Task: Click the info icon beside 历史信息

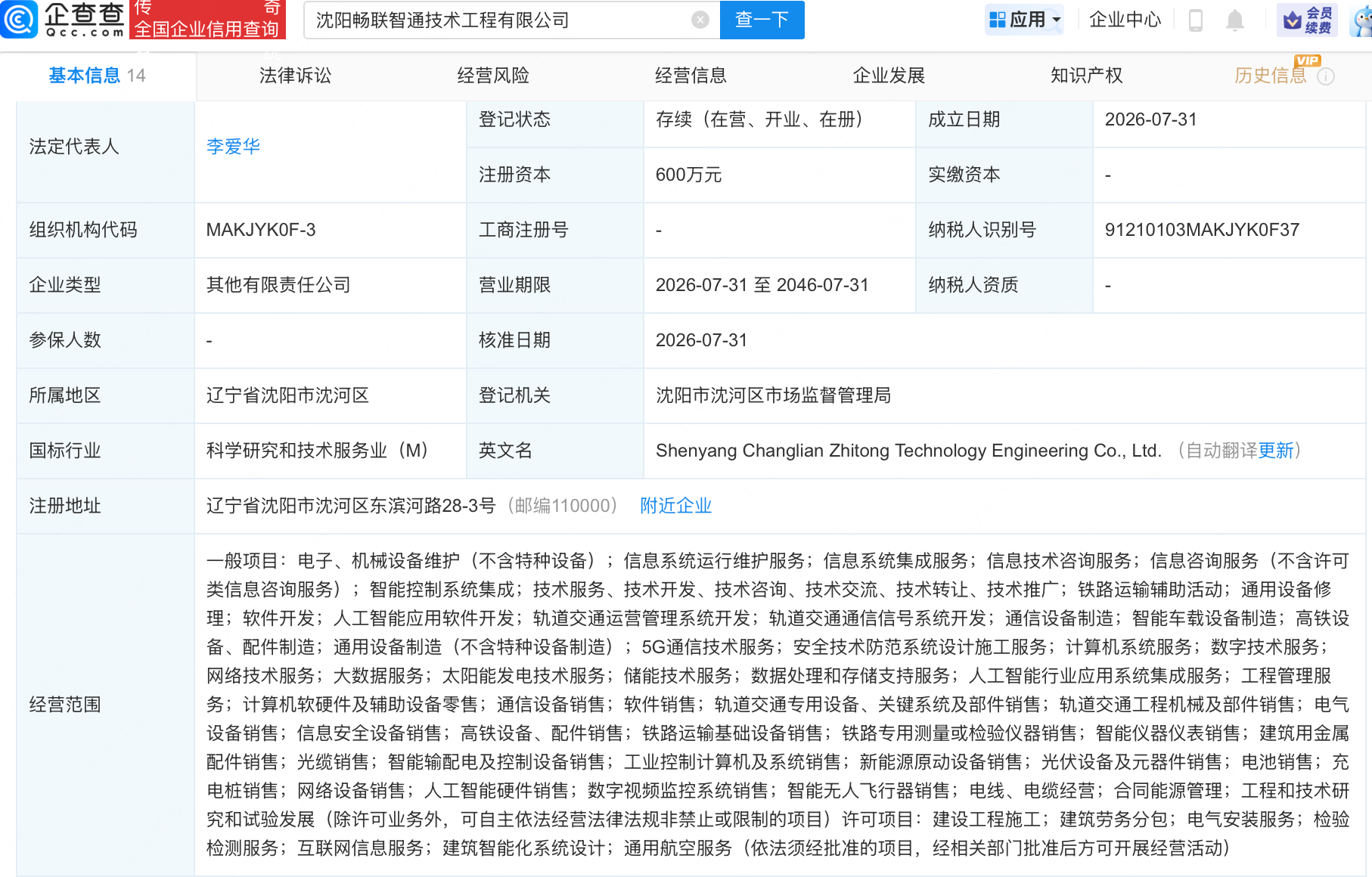Action: [x=1326, y=76]
